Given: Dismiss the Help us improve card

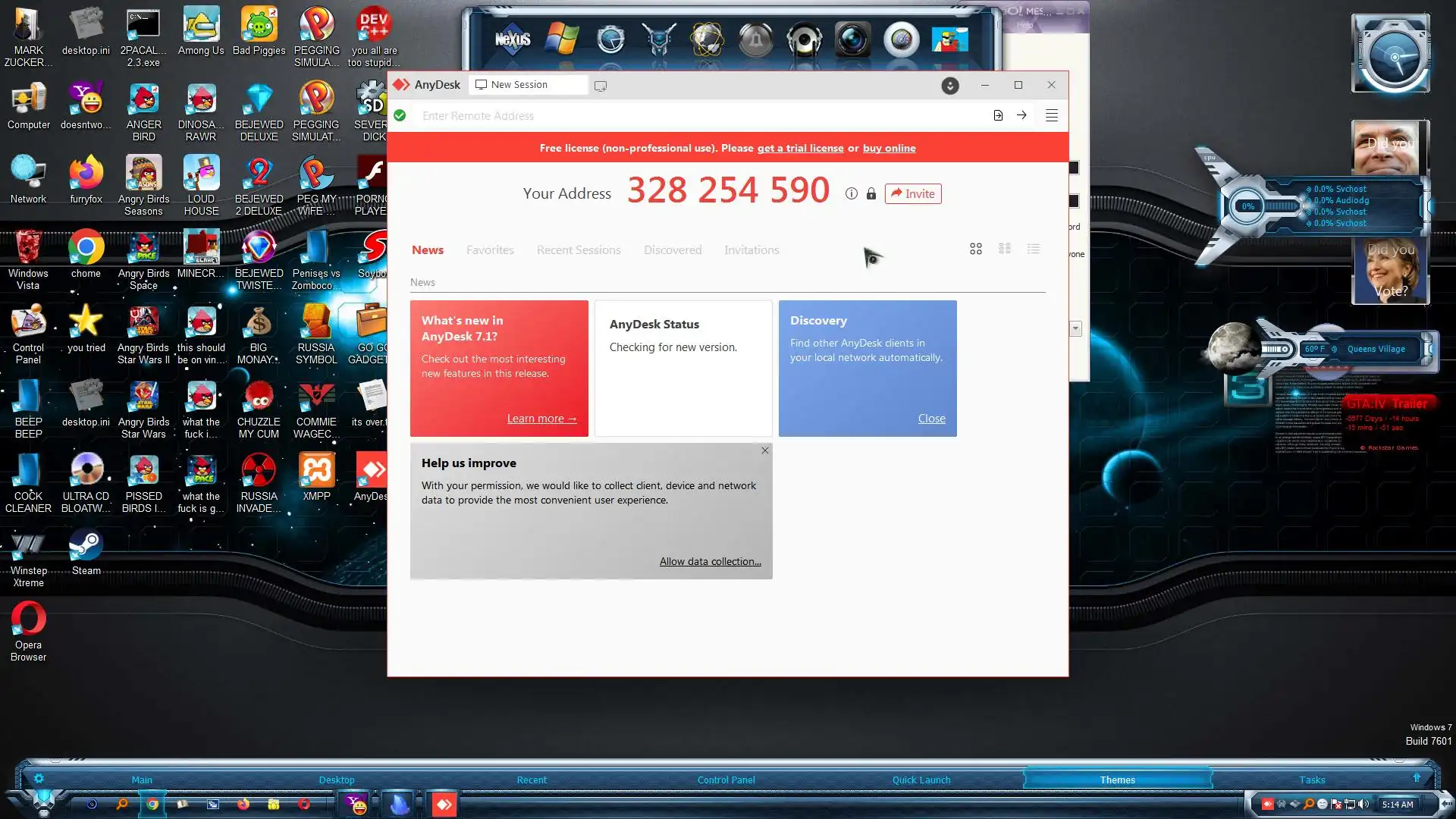Looking at the screenshot, I should 764,450.
